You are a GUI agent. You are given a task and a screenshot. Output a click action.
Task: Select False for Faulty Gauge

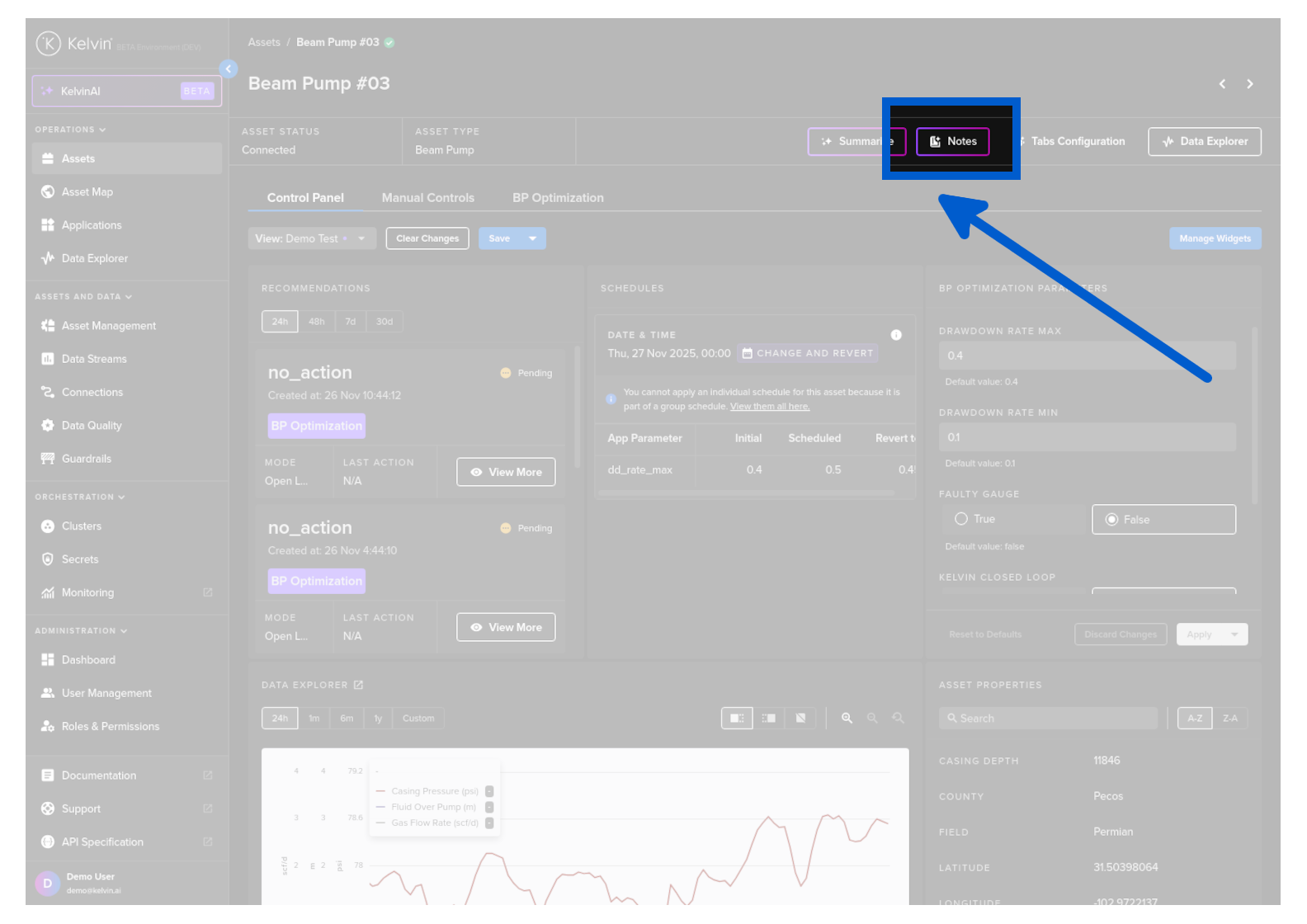(1111, 520)
